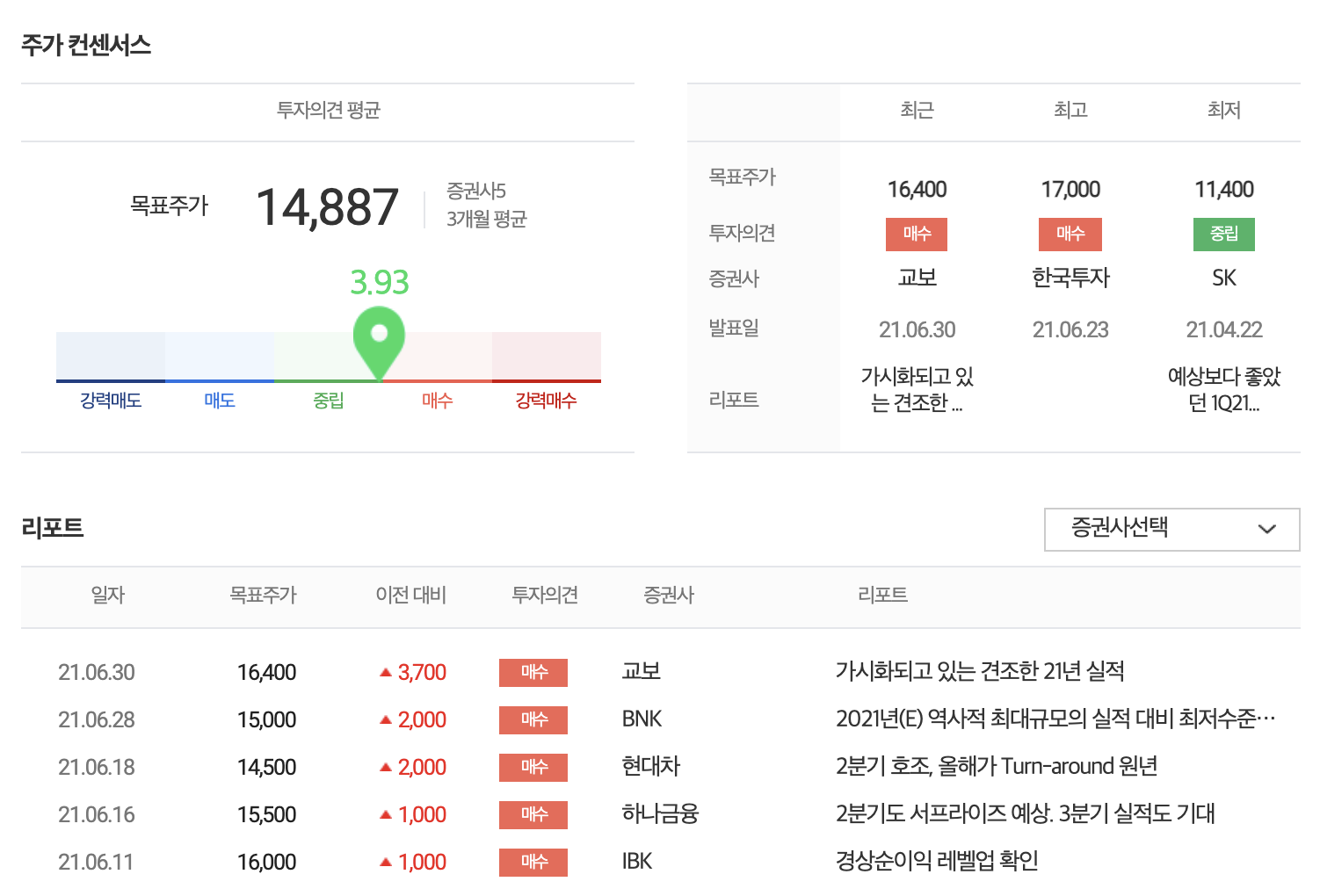Click the 매수 badge in the 하나금융 row
The width and height of the screenshot is (1320, 896).
[533, 815]
